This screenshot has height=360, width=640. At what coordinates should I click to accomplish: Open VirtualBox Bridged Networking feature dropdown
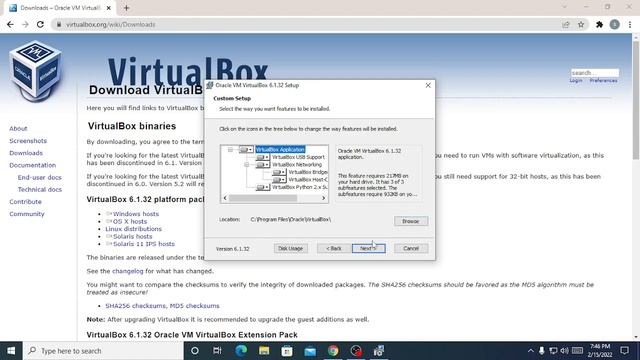click(279, 172)
